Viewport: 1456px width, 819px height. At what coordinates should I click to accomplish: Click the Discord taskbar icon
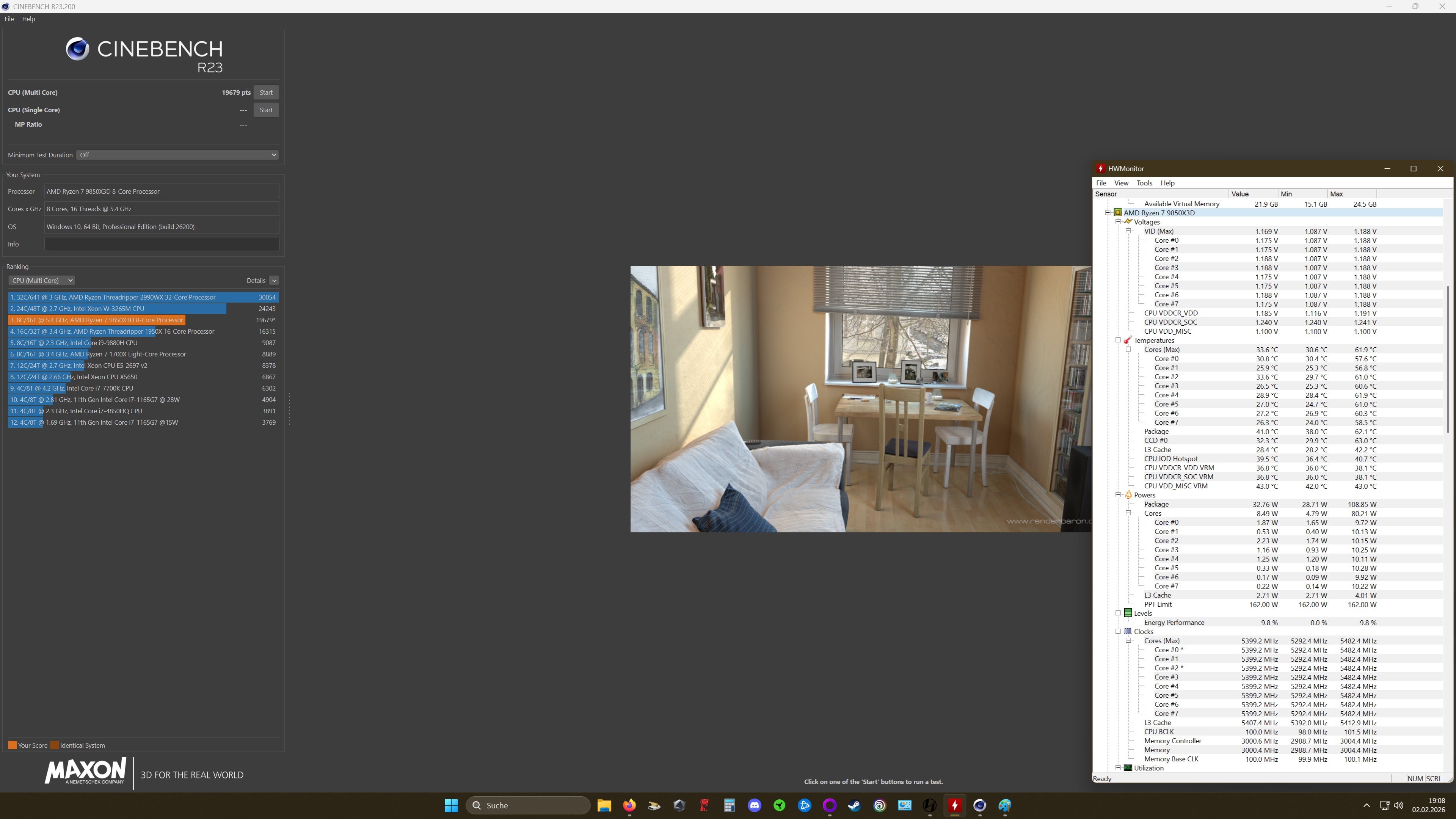(x=754, y=805)
